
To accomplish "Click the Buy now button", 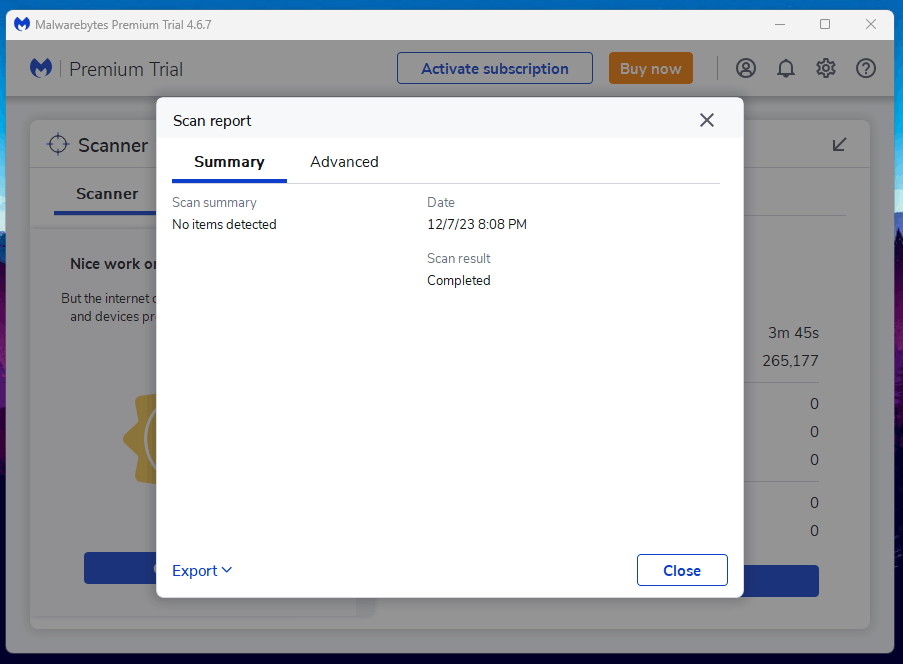I will tap(651, 68).
